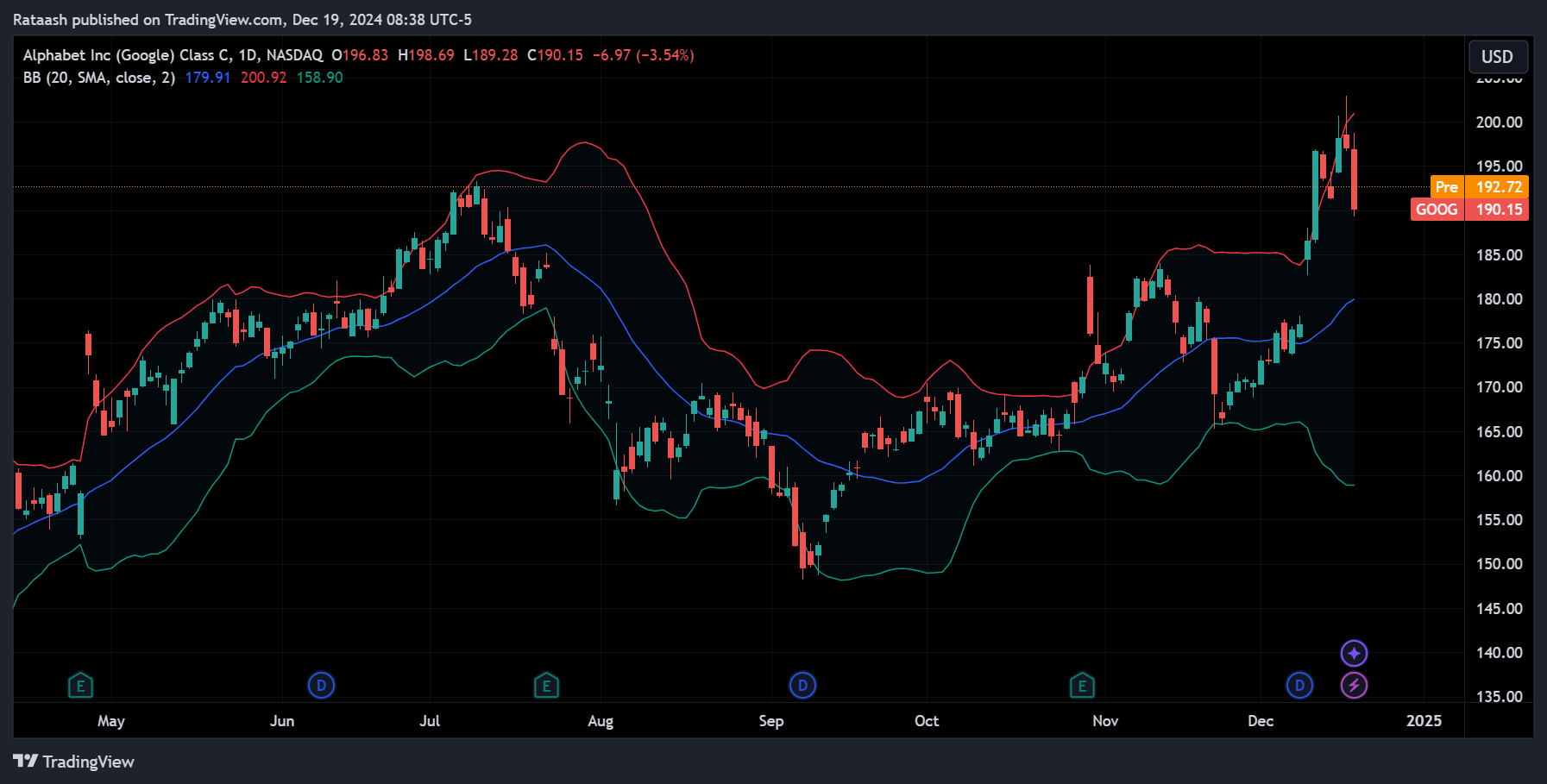Click the 185.00 price axis label
This screenshot has height=784, width=1547.
[x=1500, y=255]
